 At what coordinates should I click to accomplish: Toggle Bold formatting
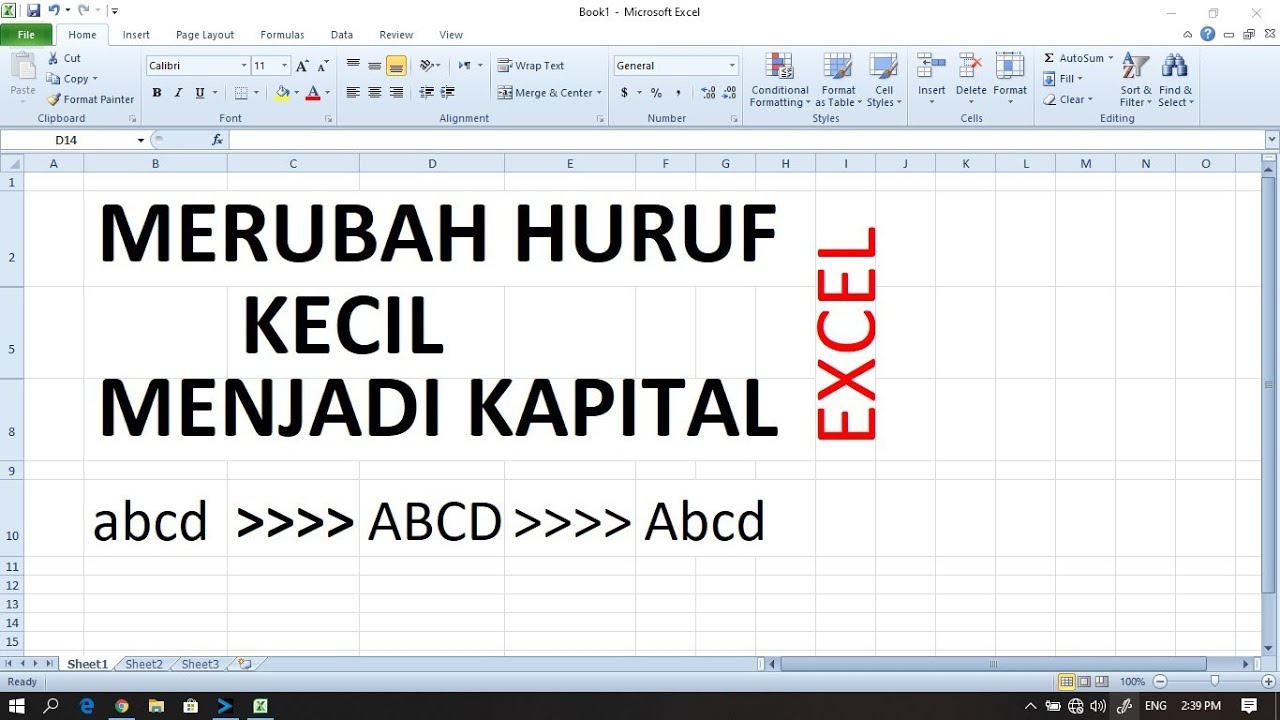(157, 93)
